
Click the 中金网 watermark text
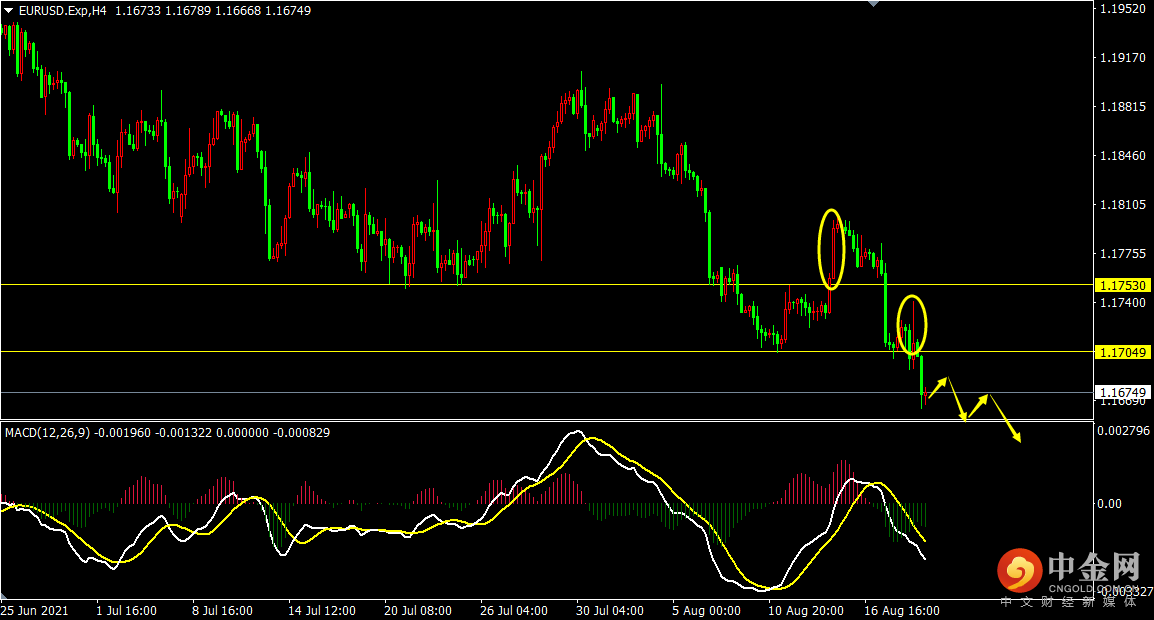tap(1094, 569)
